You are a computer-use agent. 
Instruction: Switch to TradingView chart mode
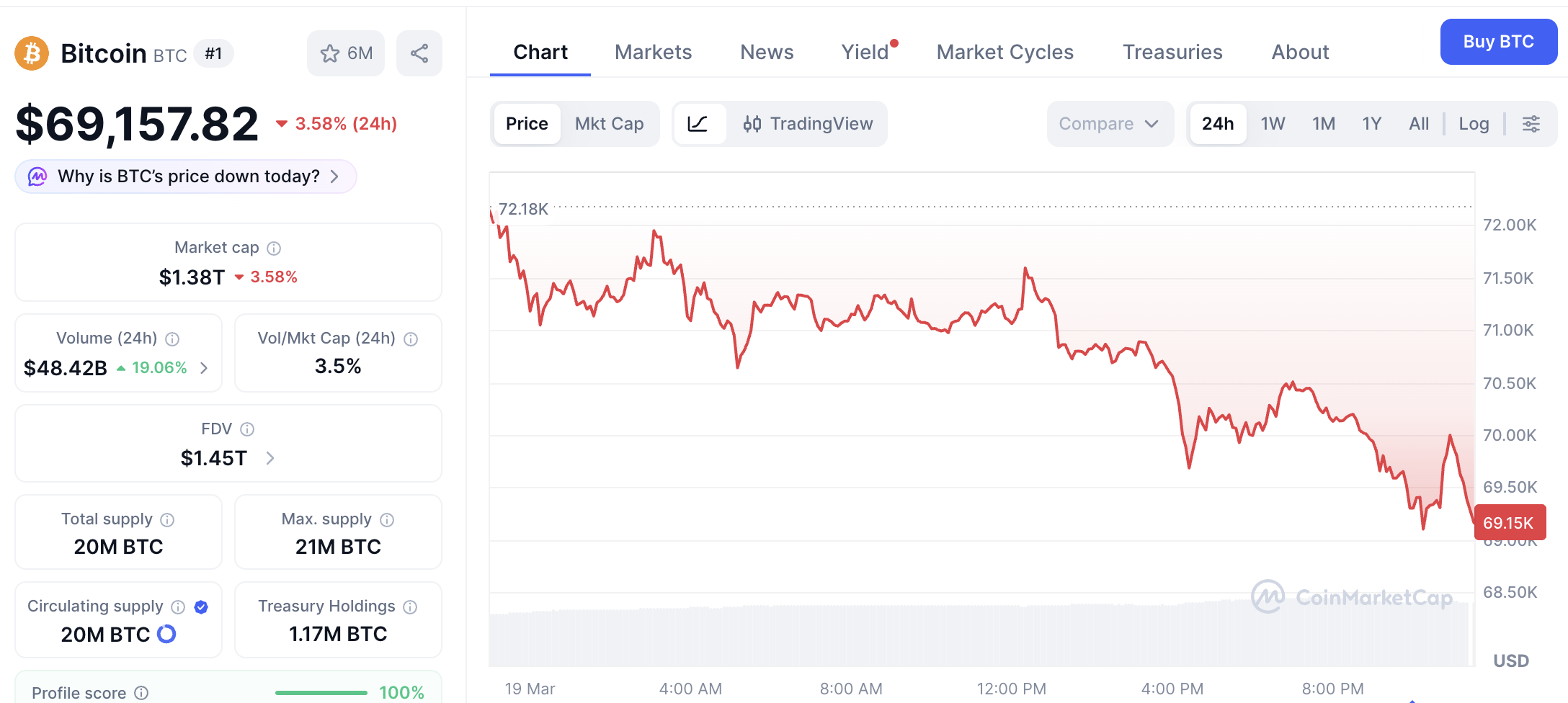tap(808, 124)
